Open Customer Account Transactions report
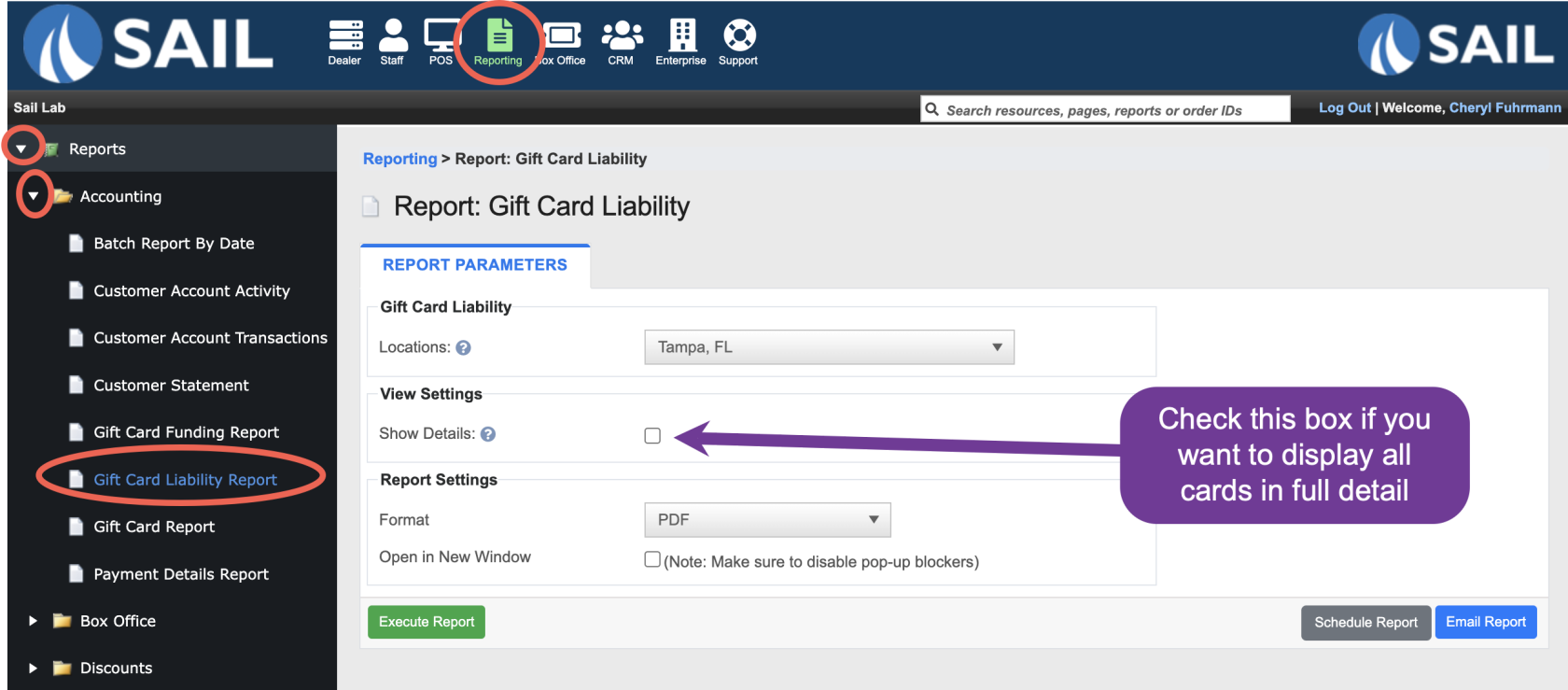The width and height of the screenshot is (1568, 690). pyautogui.click(x=210, y=338)
